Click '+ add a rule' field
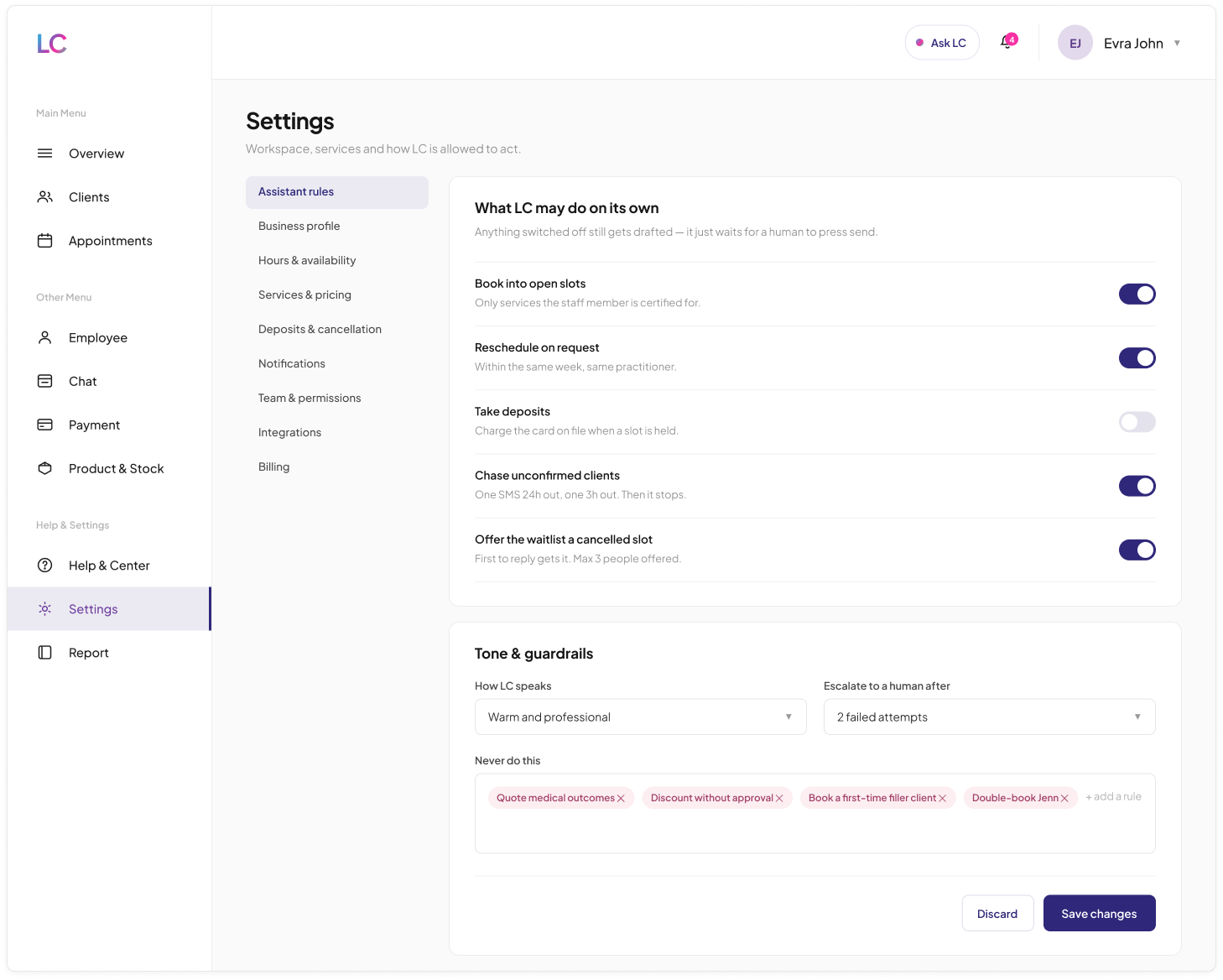This screenshot has height=980, width=1223. (x=1113, y=797)
